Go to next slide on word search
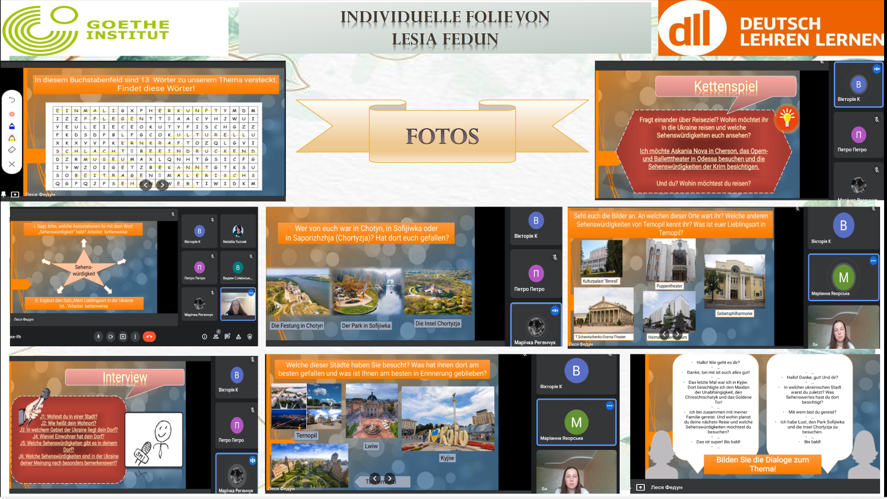This screenshot has width=887, height=499. click(162, 185)
